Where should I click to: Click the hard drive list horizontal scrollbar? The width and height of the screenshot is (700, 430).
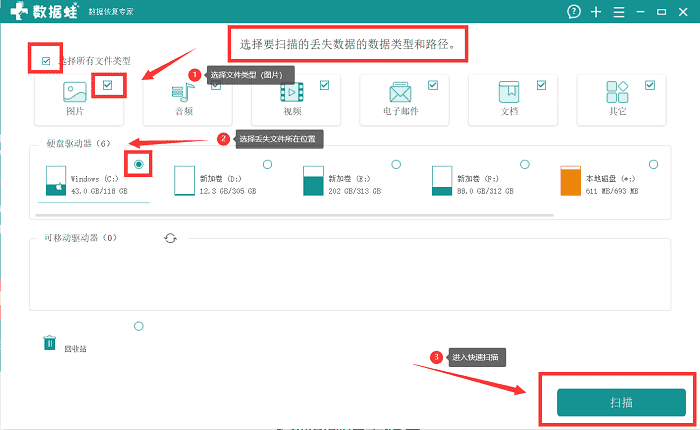[294, 215]
